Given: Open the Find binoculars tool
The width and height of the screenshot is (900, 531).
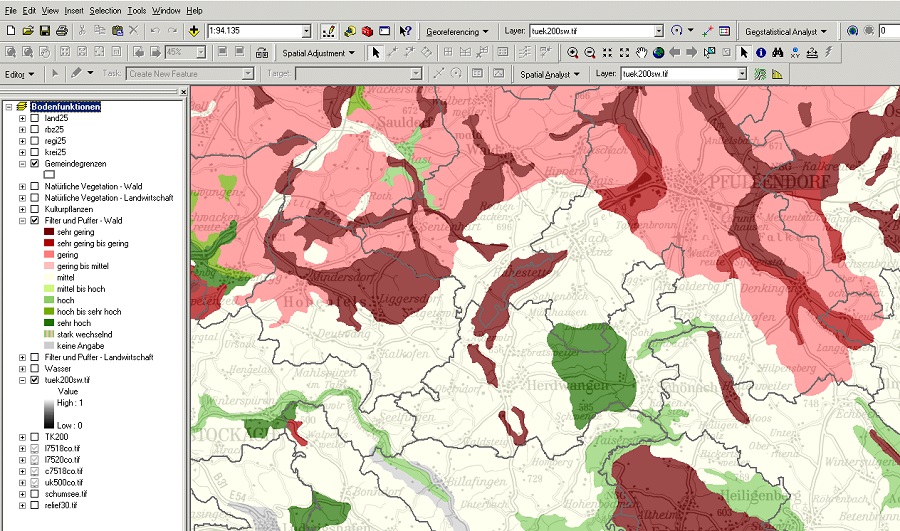Looking at the screenshot, I should click(777, 52).
